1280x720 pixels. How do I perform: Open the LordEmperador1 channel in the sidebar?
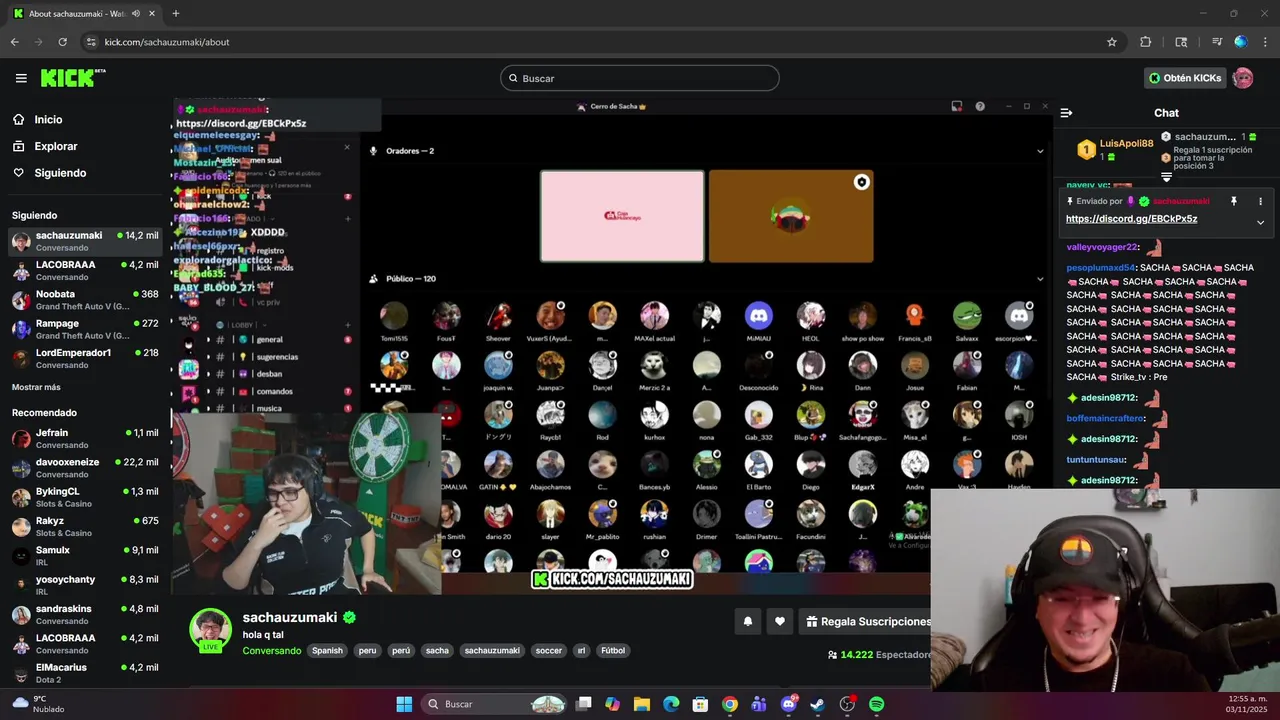(x=85, y=359)
